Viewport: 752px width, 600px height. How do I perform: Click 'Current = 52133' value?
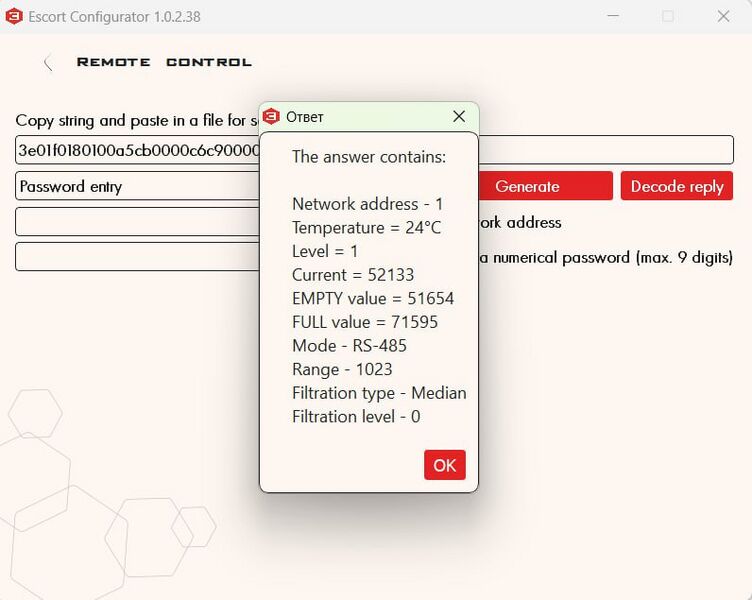point(353,275)
